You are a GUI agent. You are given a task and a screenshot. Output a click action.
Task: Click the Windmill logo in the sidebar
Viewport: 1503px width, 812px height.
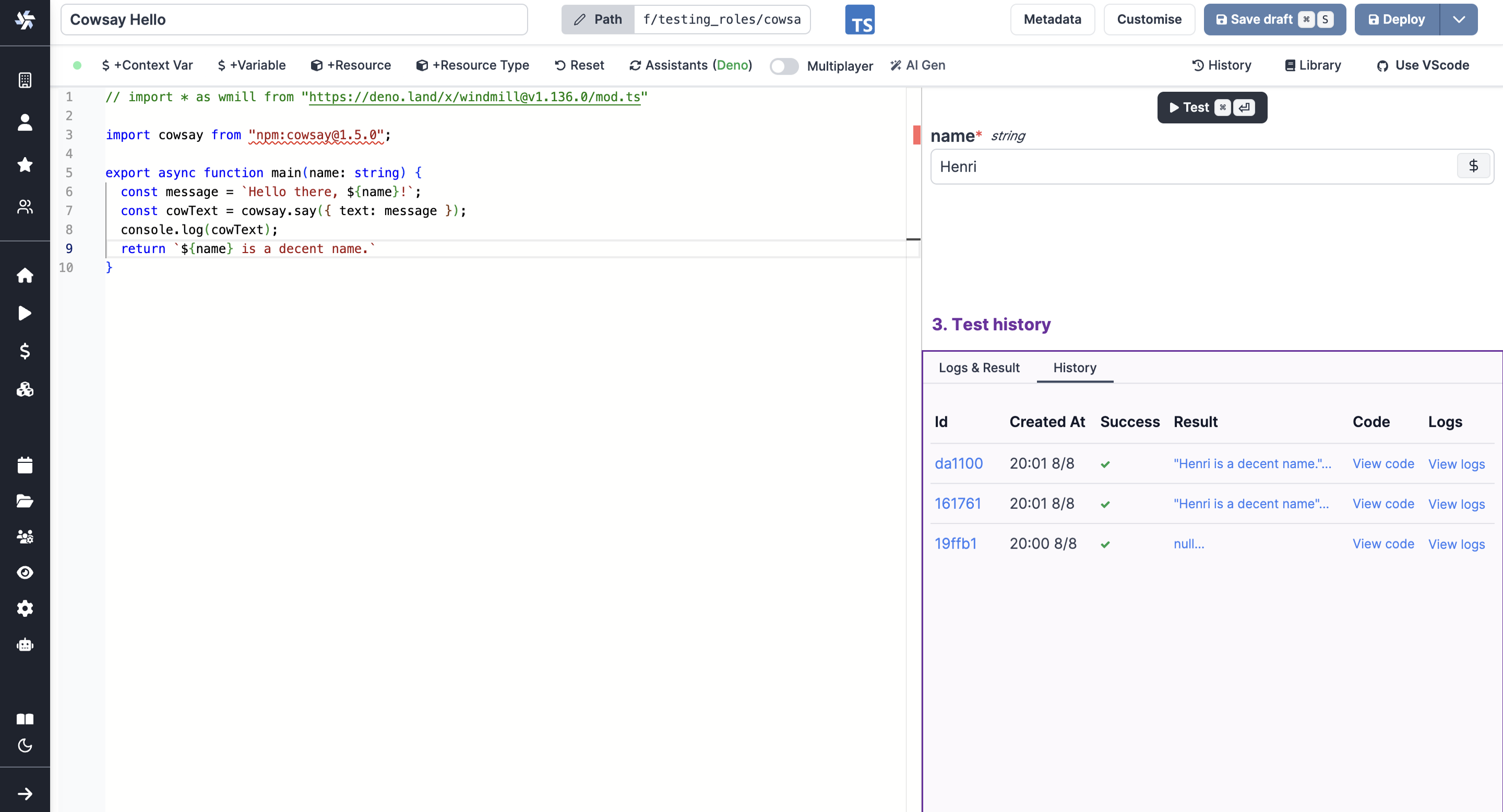coord(25,20)
